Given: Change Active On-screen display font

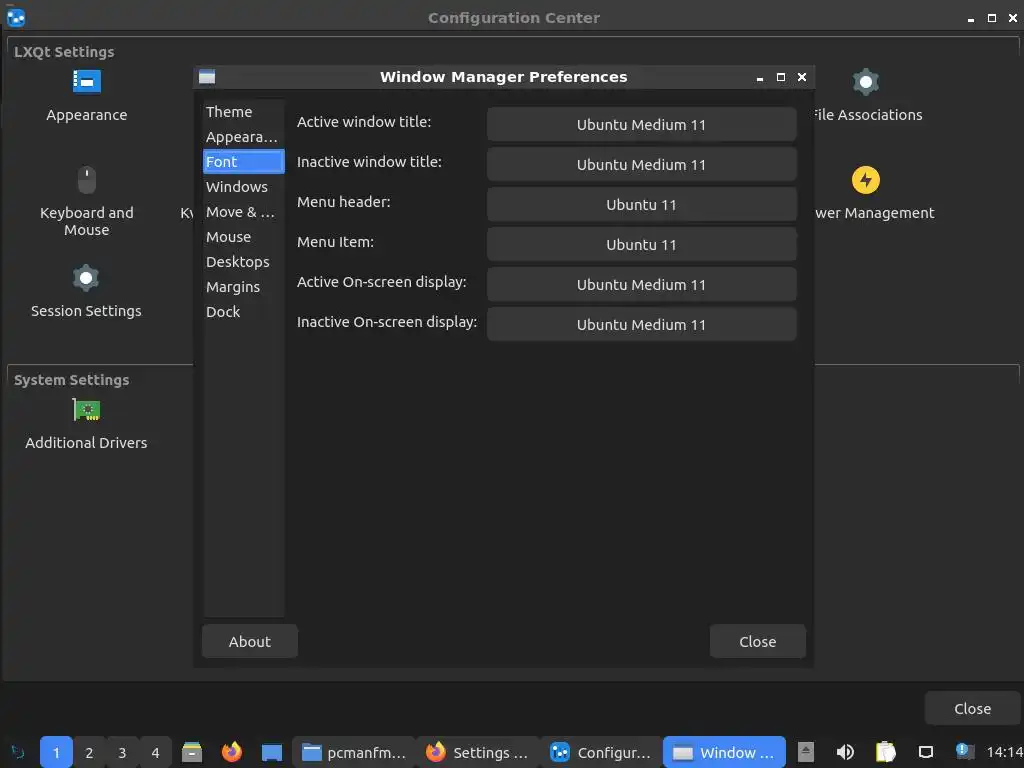Looking at the screenshot, I should tap(641, 285).
